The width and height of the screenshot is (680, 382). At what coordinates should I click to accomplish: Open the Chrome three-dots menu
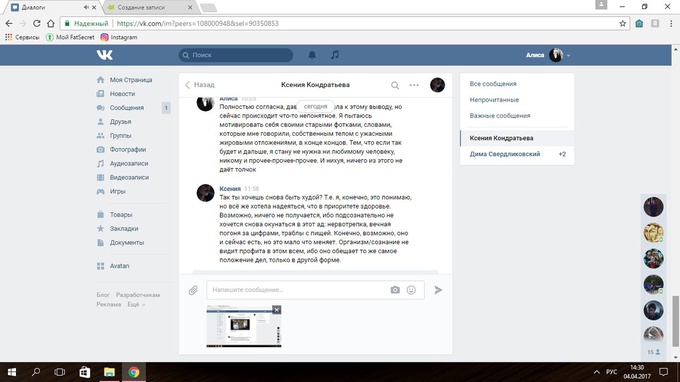pyautogui.click(x=671, y=23)
